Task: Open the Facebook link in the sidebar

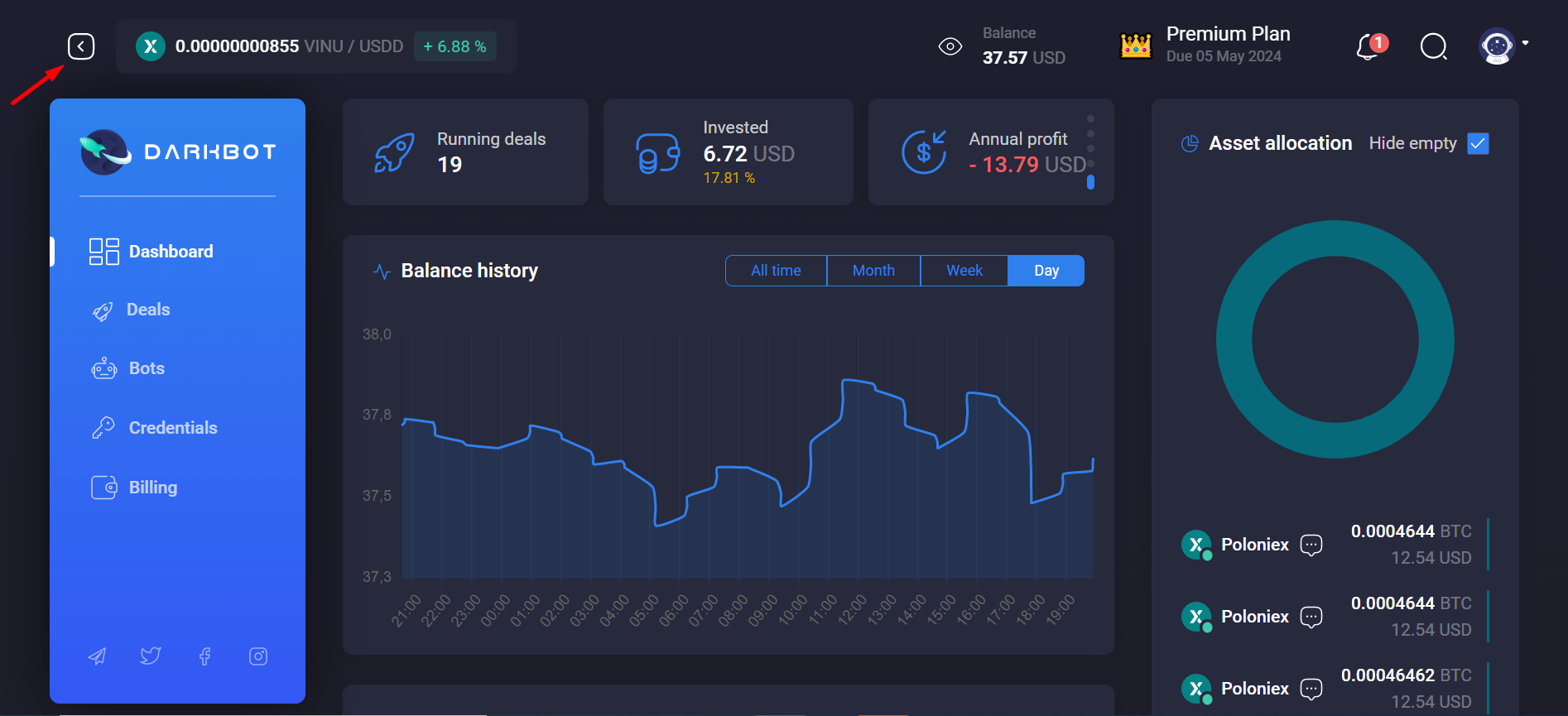Action: pyautogui.click(x=204, y=656)
